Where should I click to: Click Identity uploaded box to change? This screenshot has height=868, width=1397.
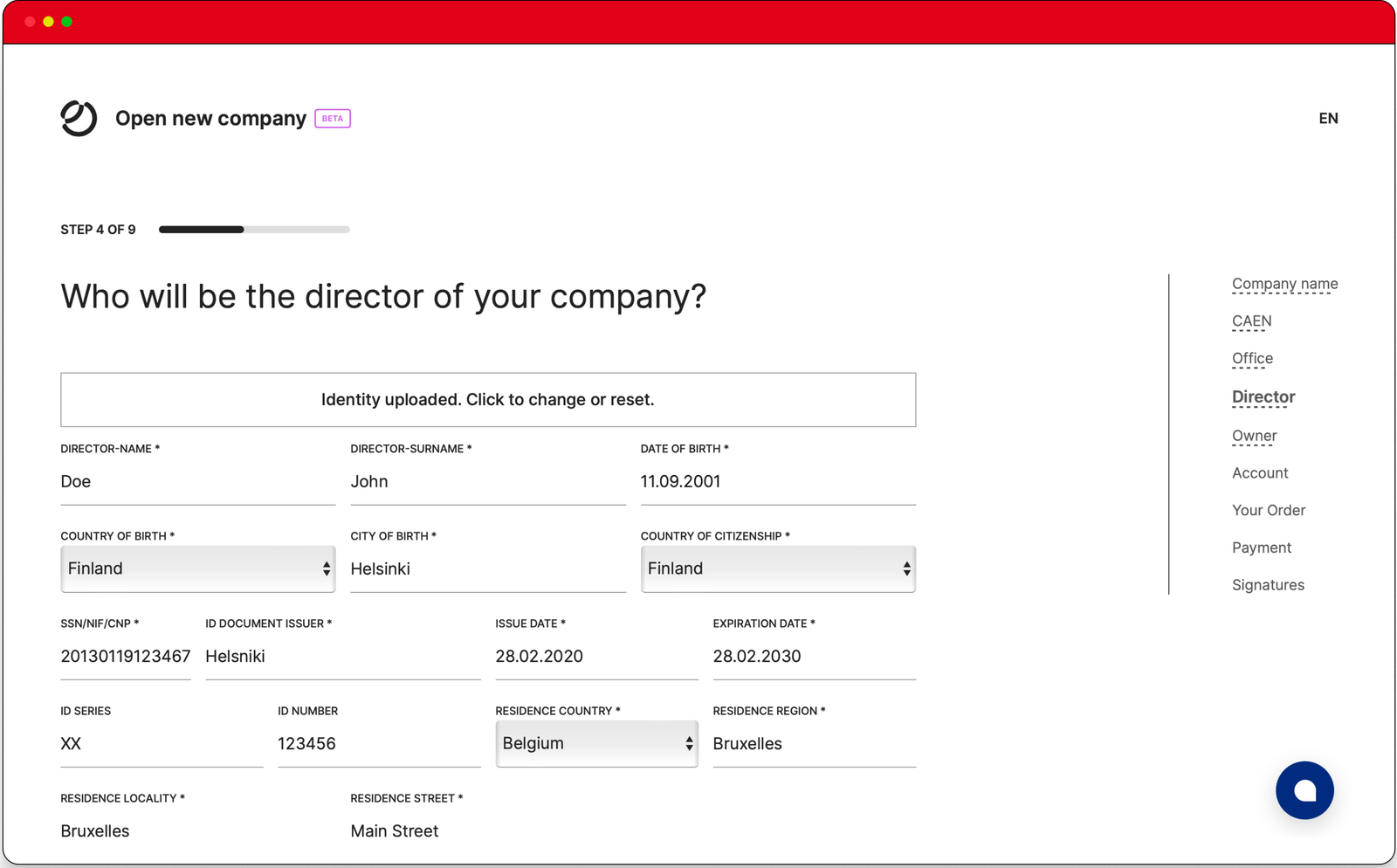(x=488, y=400)
